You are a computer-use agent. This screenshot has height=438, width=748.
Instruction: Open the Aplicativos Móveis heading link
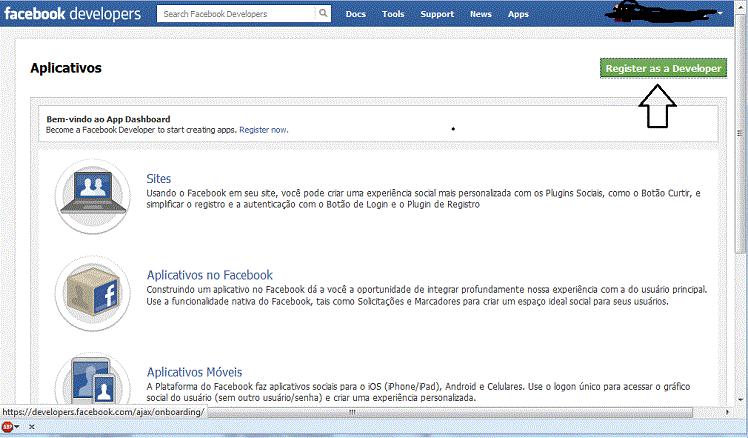click(194, 372)
